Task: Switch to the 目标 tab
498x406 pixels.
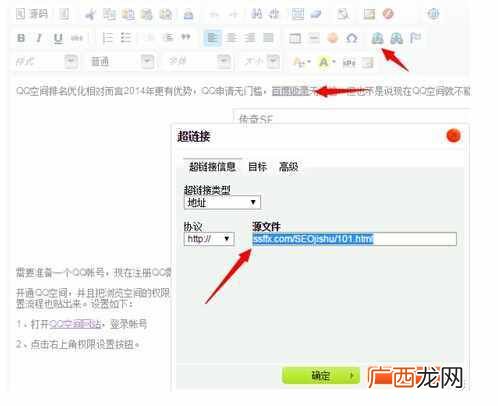Action: click(257, 166)
